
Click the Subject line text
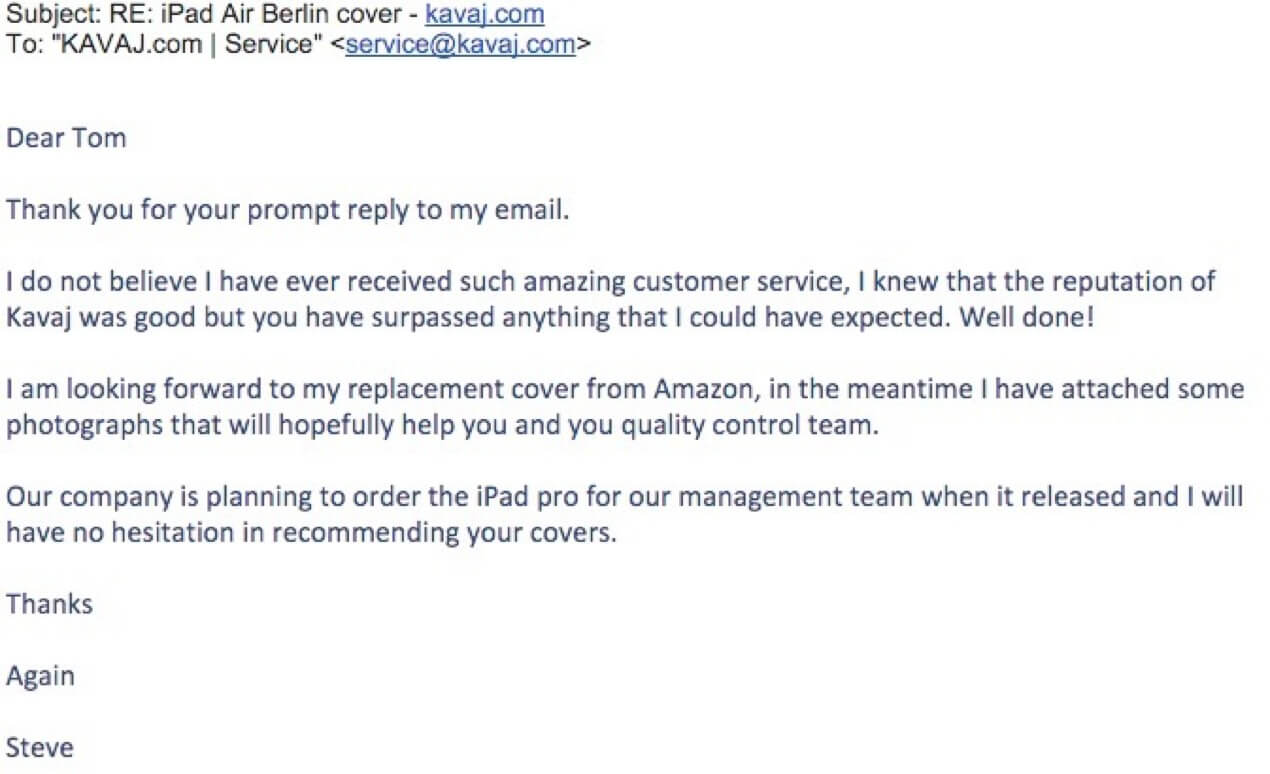click(275, 15)
